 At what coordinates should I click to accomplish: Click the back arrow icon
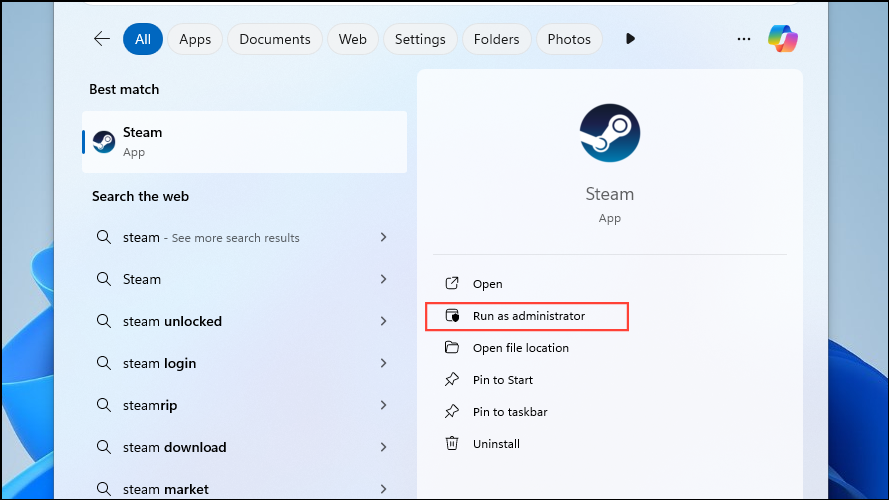pos(101,39)
